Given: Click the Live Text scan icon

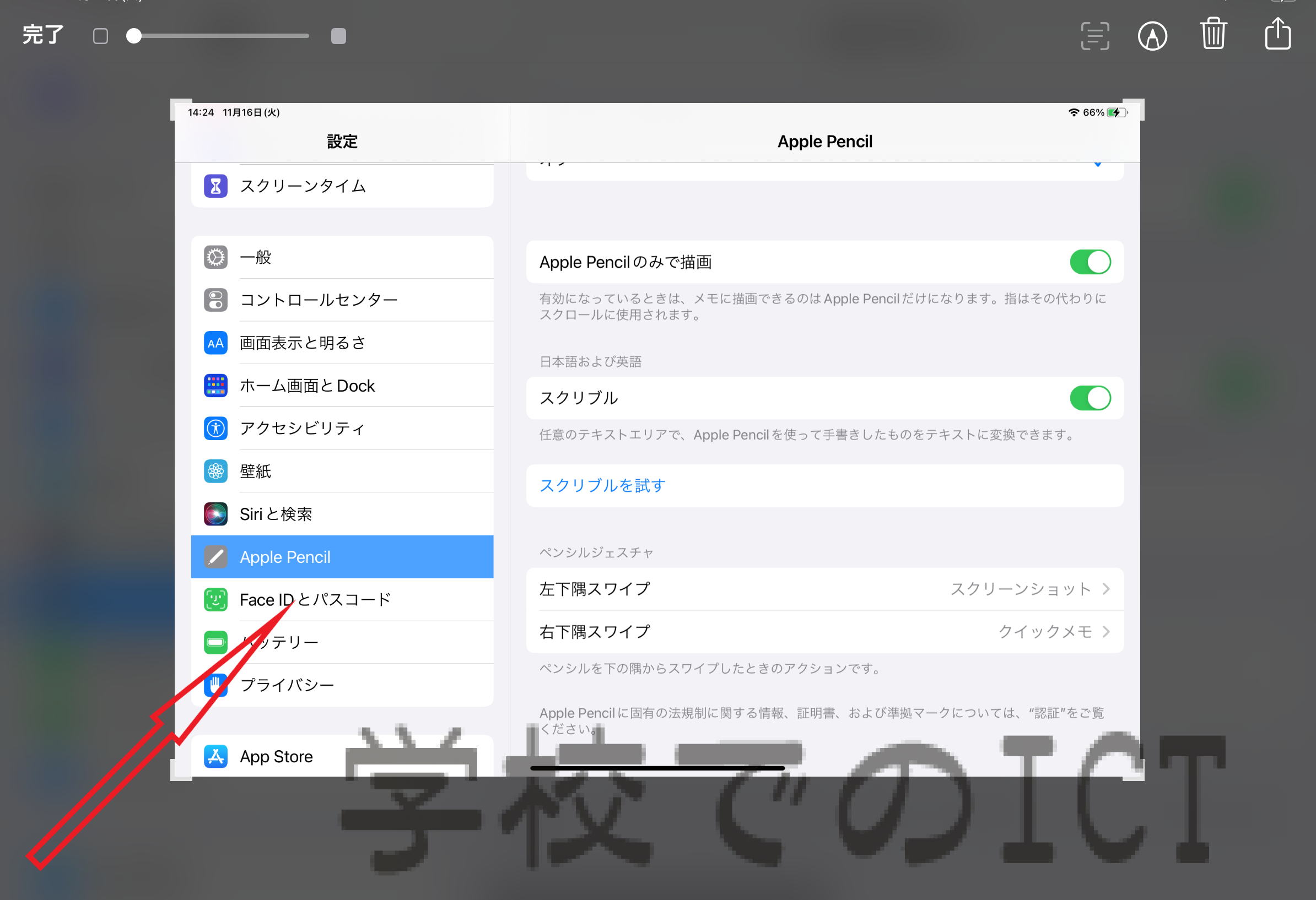Looking at the screenshot, I should (1094, 36).
